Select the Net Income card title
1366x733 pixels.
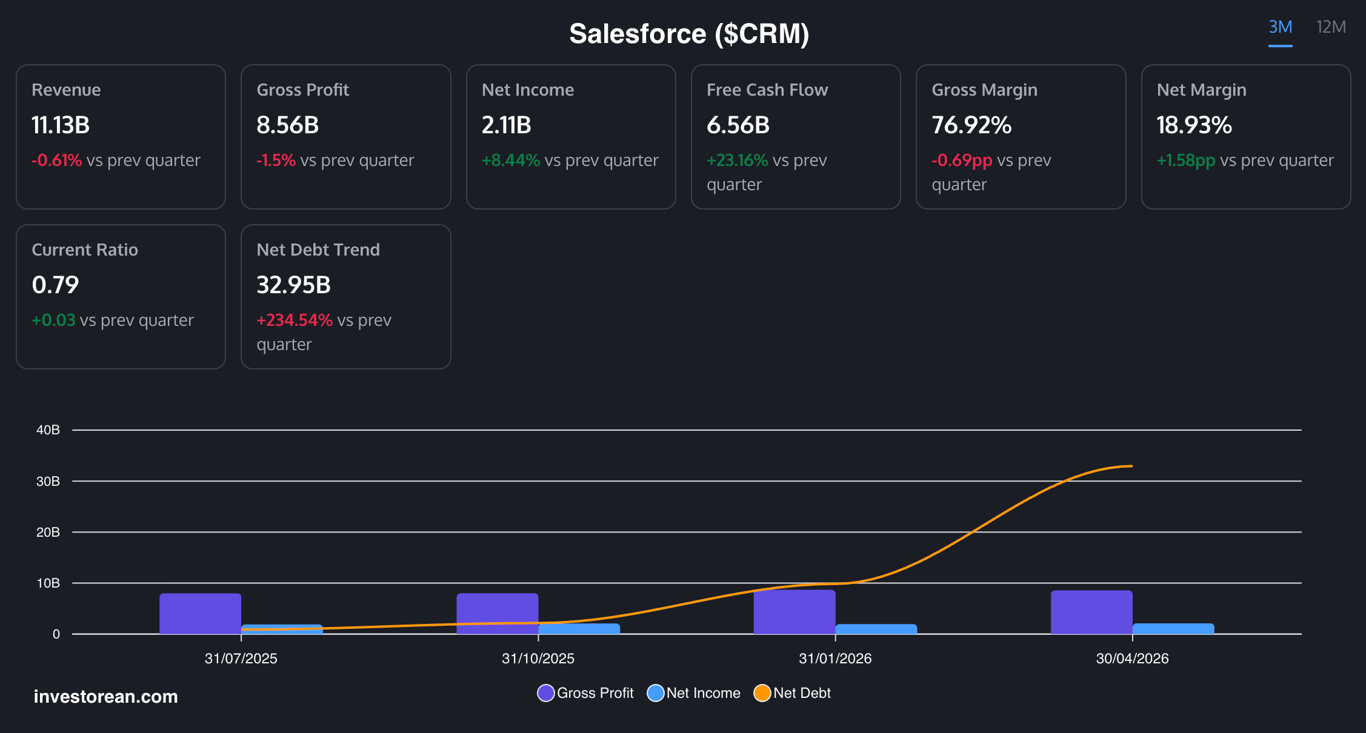(x=528, y=90)
